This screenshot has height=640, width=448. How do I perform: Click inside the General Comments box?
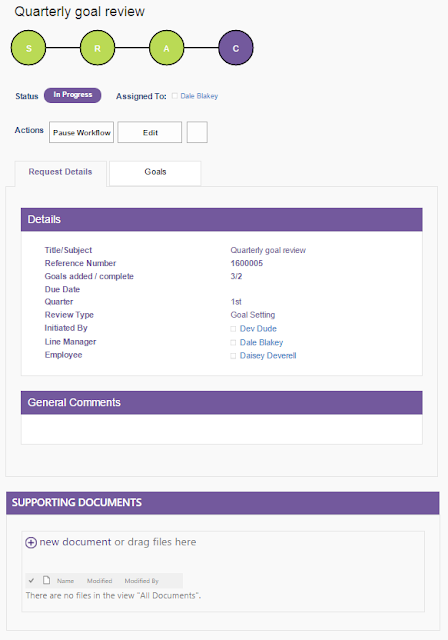(x=222, y=429)
